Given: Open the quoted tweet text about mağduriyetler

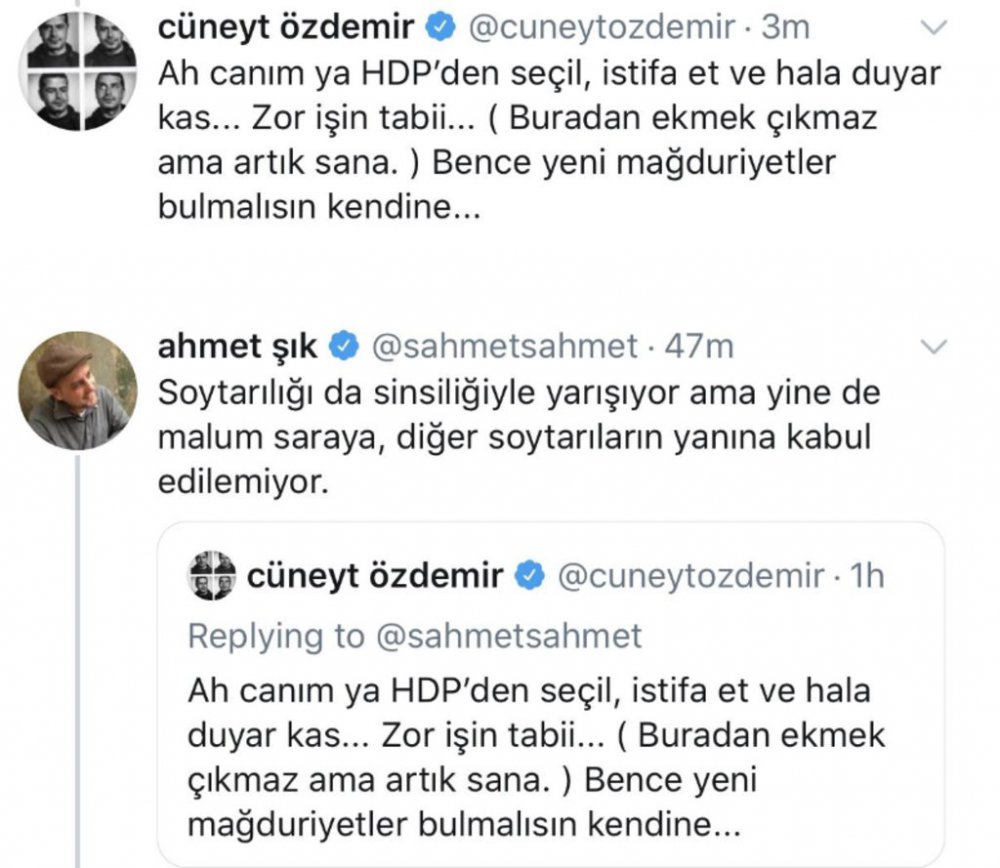Looking at the screenshot, I should [x=536, y=757].
